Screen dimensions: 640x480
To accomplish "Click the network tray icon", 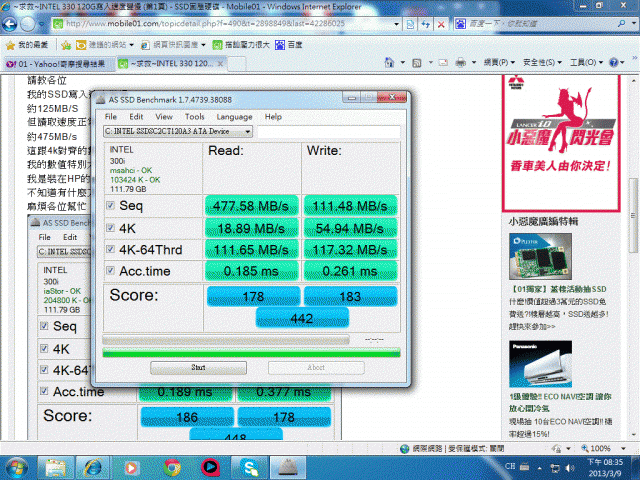I will pyautogui.click(x=555, y=468).
